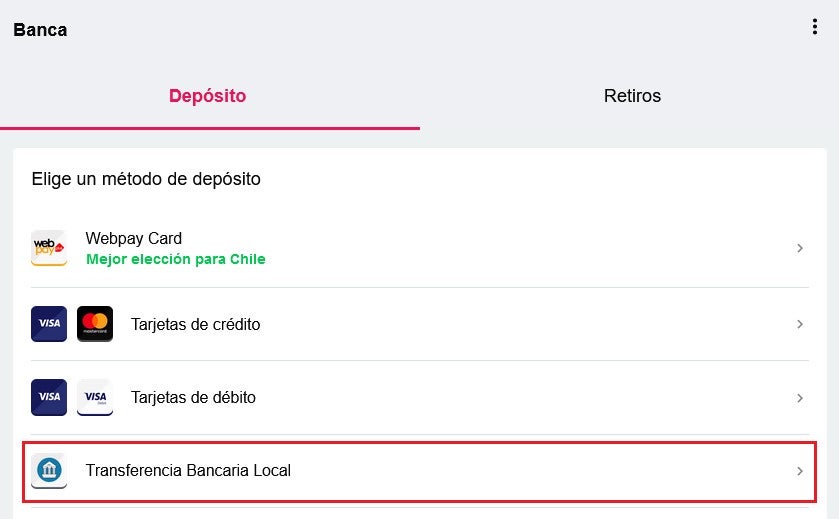Click the Mastercard icon

coord(95,324)
